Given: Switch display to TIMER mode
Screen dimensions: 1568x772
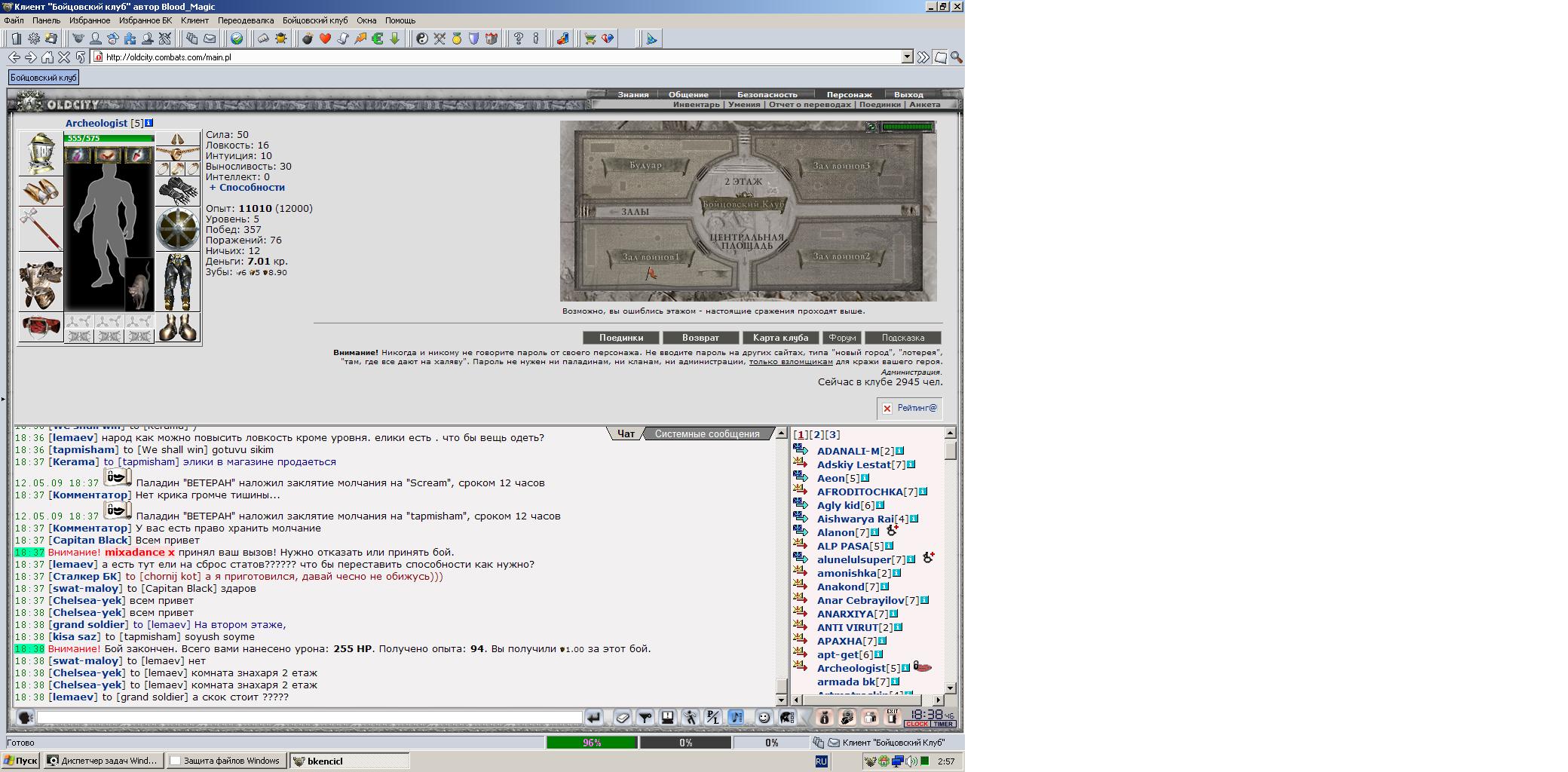Looking at the screenshot, I should click(943, 724).
